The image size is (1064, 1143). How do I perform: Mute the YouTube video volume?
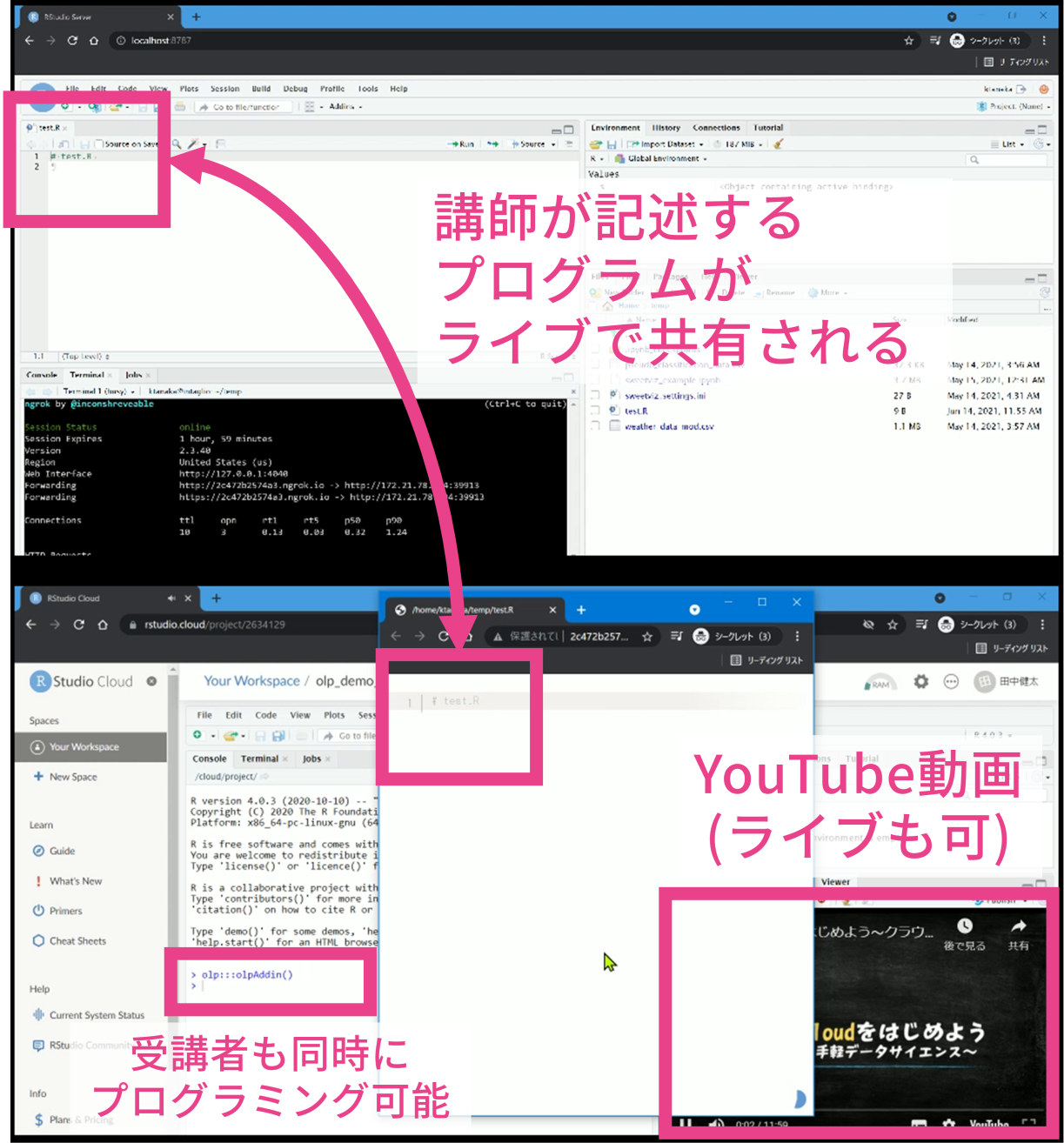click(716, 1125)
